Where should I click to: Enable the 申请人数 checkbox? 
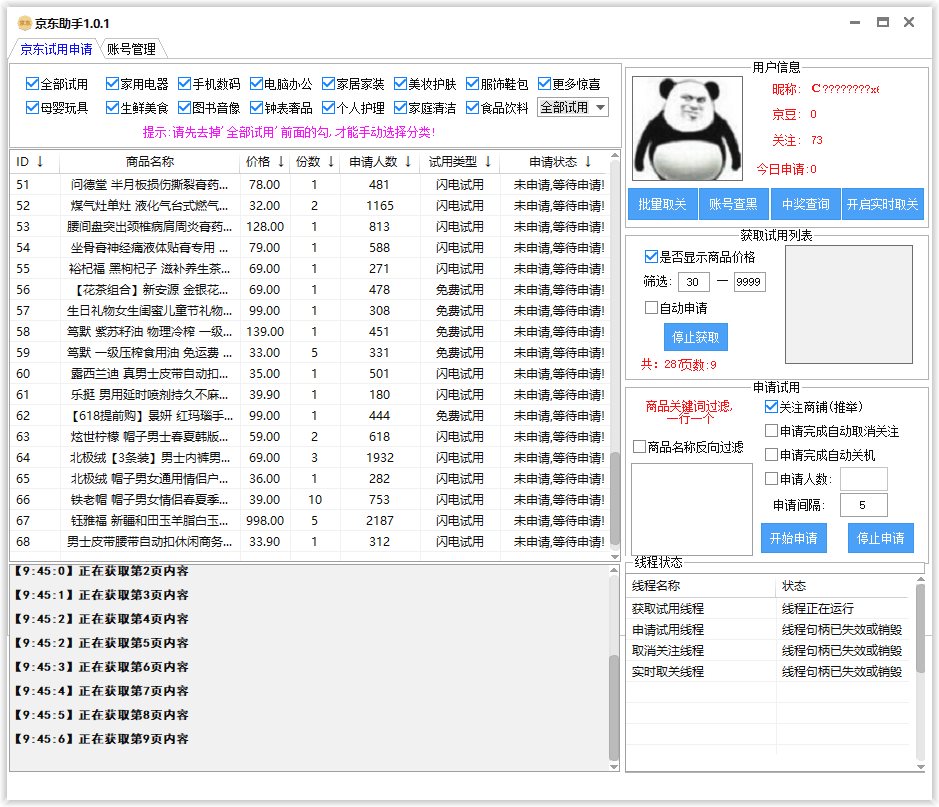(771, 479)
